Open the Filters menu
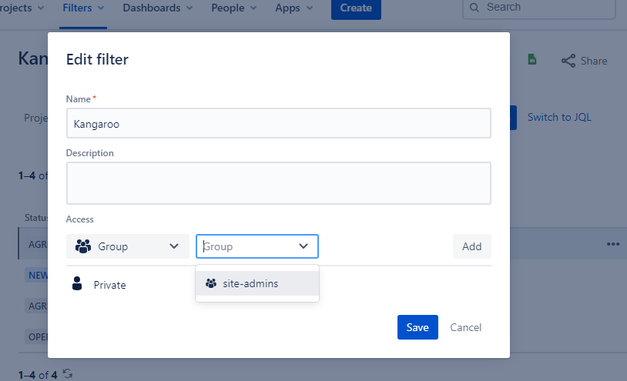The image size is (627, 381). 83,8
